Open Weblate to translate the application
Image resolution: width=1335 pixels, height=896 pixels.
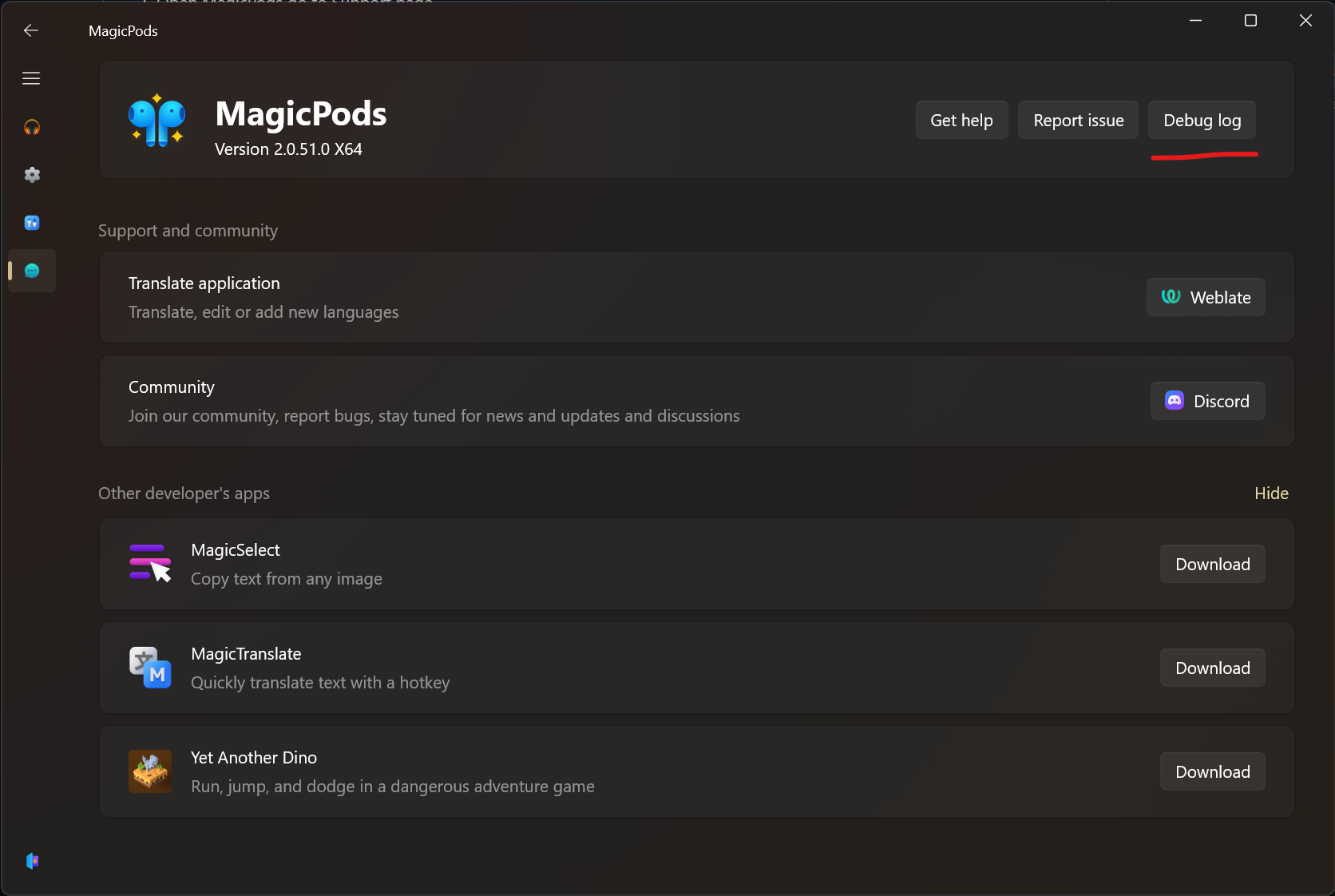[1205, 297]
